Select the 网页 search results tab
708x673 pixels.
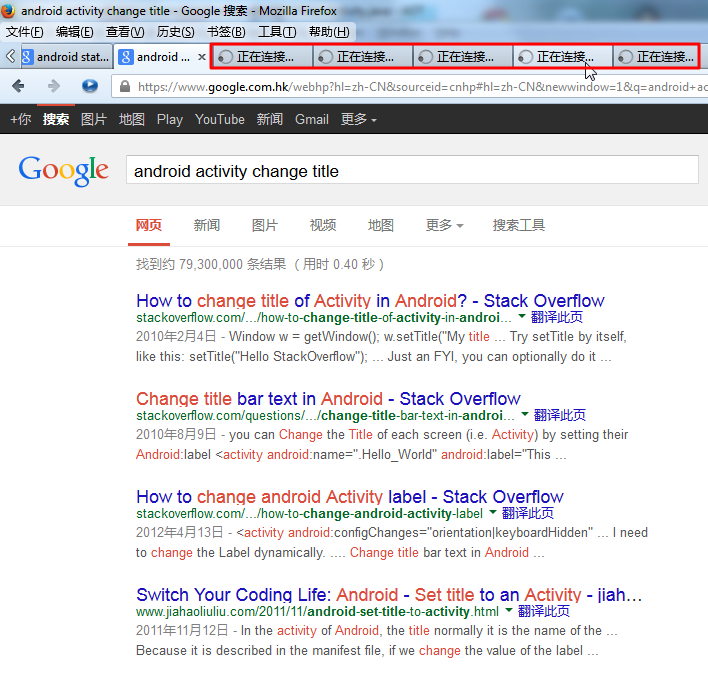click(149, 225)
